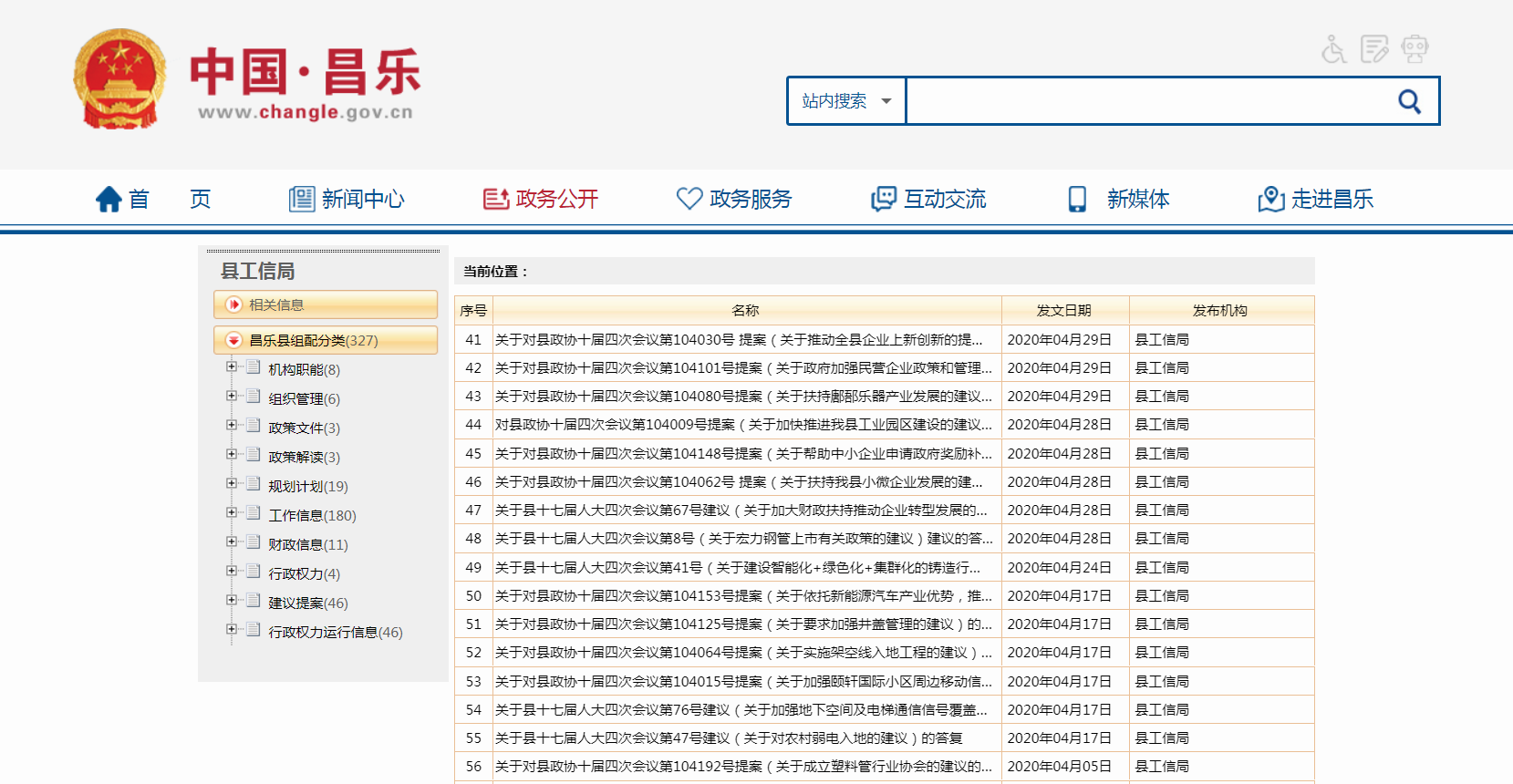The height and width of the screenshot is (784, 1513).
Task: Expand the 机构职能(8) tree node
Action: pos(232,366)
